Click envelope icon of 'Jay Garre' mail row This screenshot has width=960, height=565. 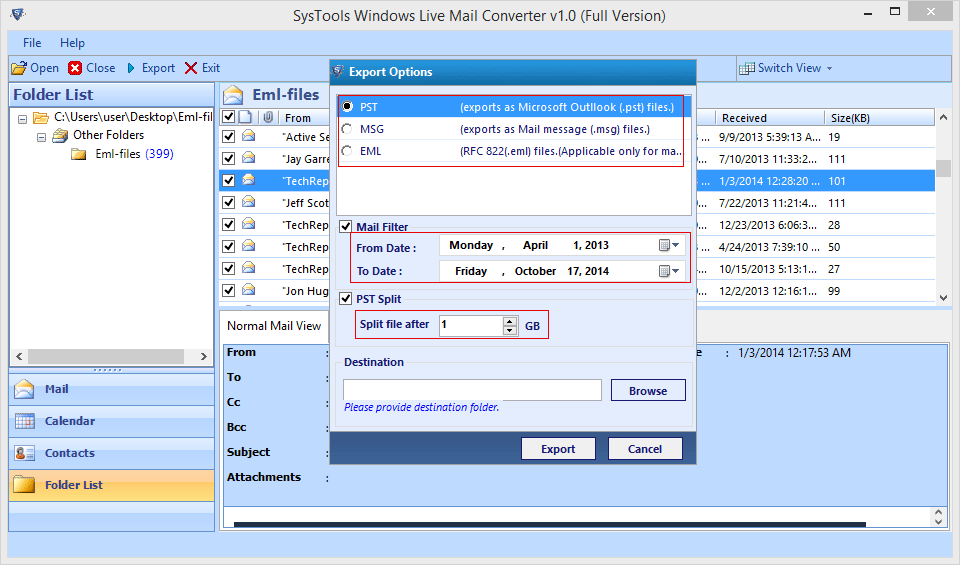(x=249, y=158)
